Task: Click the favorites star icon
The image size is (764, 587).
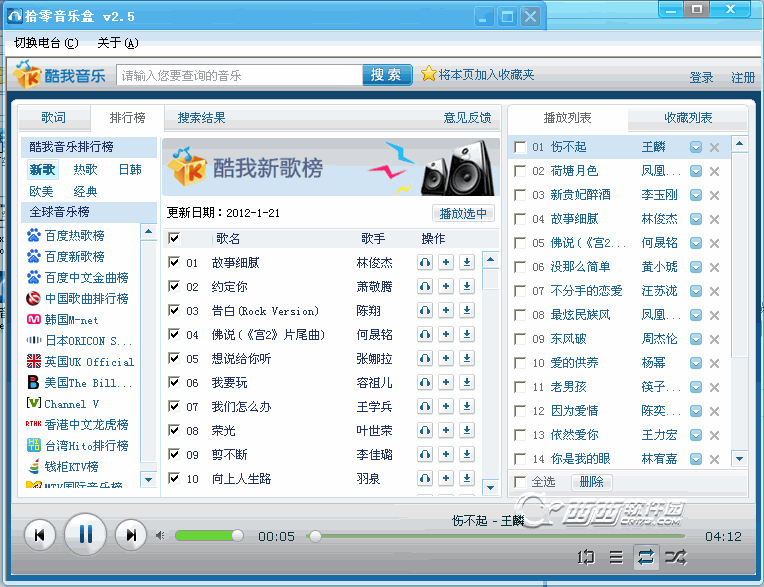Action: pyautogui.click(x=428, y=74)
